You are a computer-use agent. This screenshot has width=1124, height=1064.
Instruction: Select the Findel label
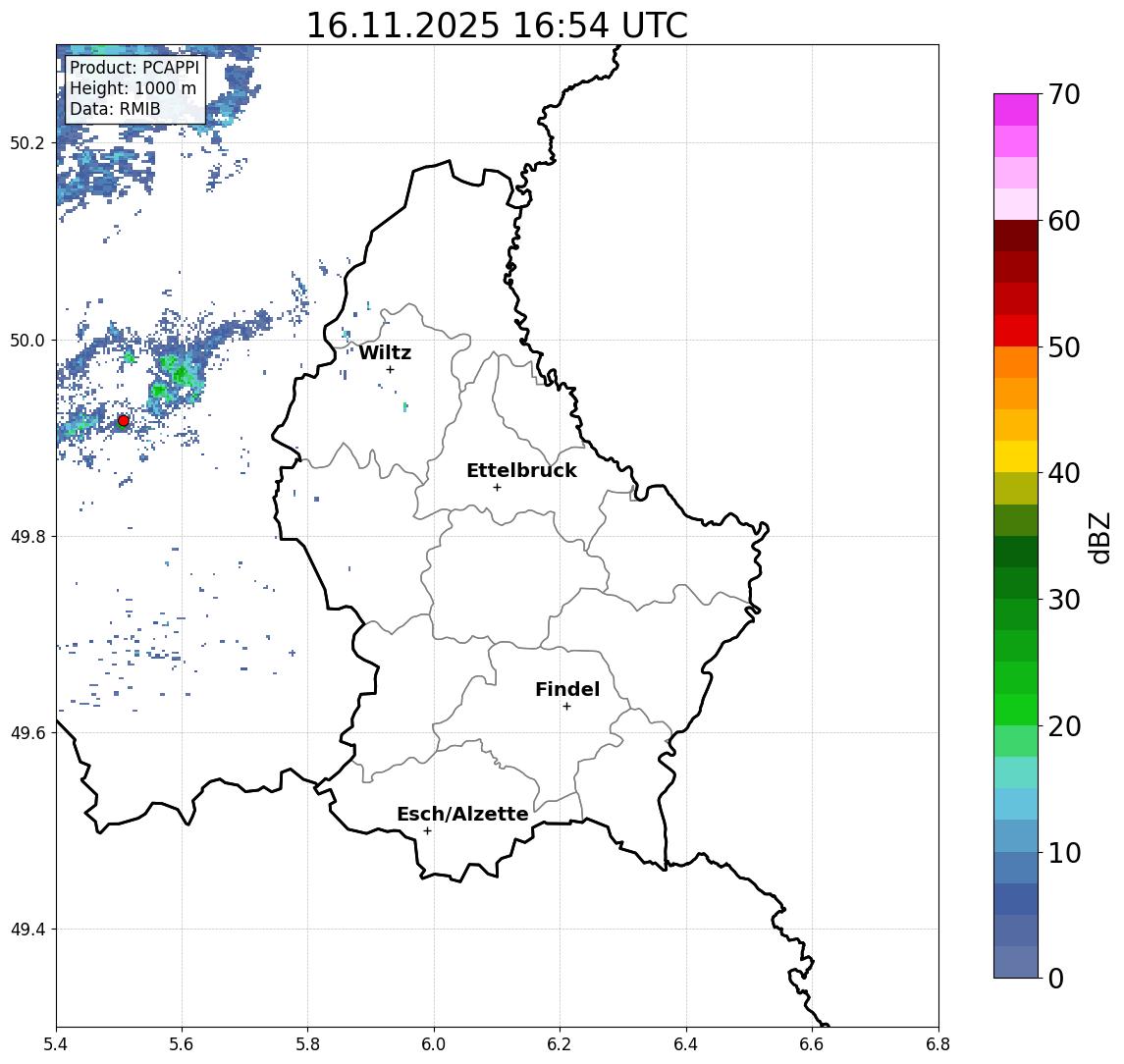coord(567,689)
